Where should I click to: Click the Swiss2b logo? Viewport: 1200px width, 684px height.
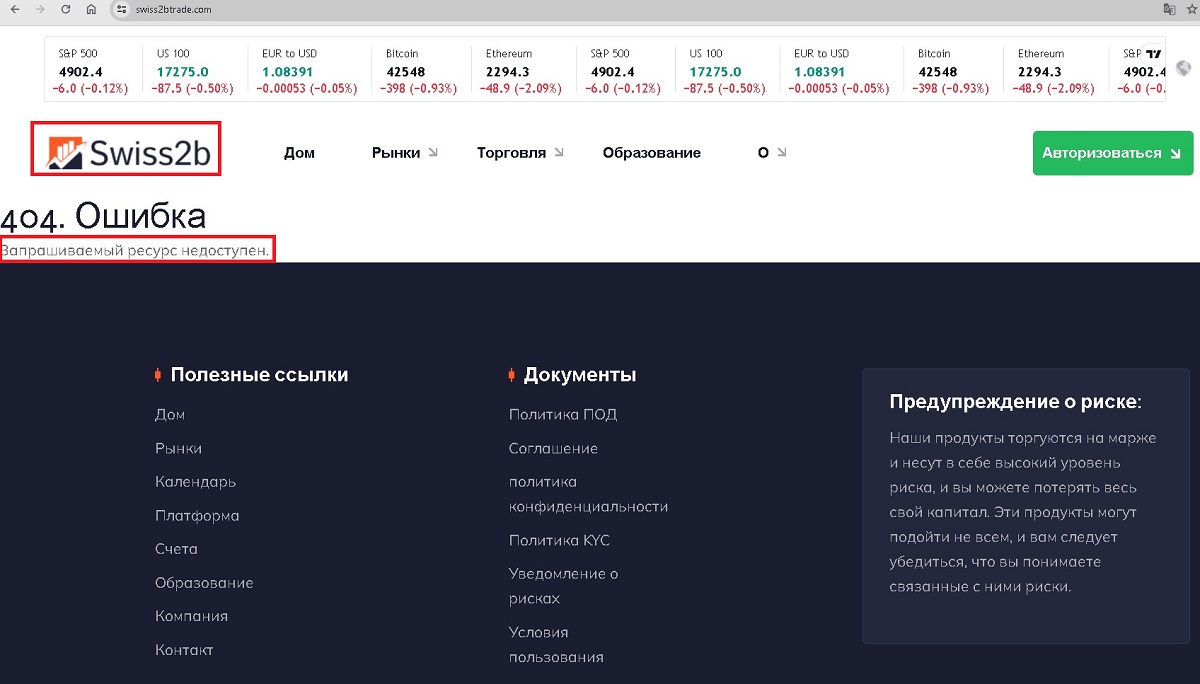click(126, 150)
